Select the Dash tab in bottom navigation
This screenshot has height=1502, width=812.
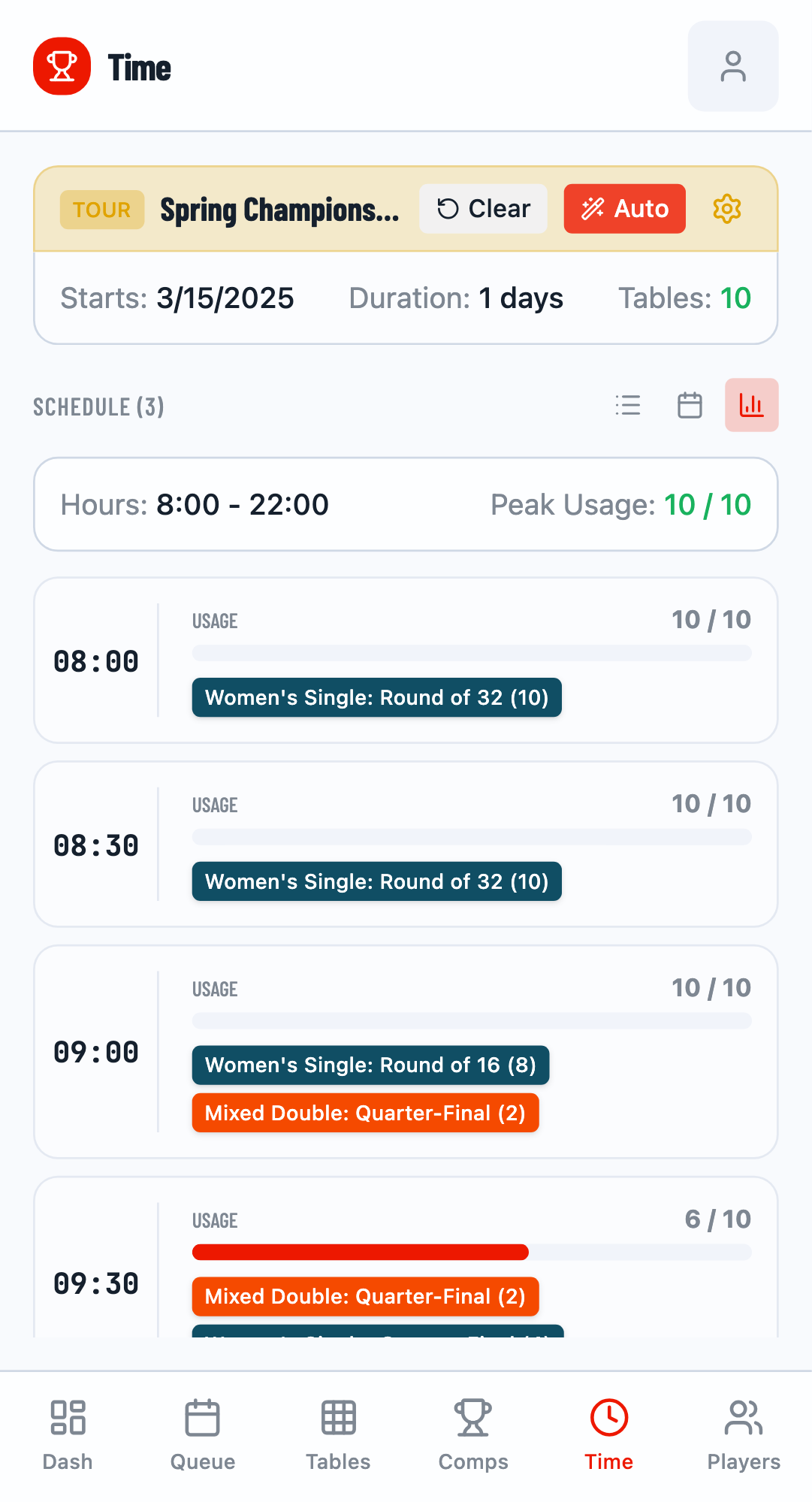[67, 1434]
